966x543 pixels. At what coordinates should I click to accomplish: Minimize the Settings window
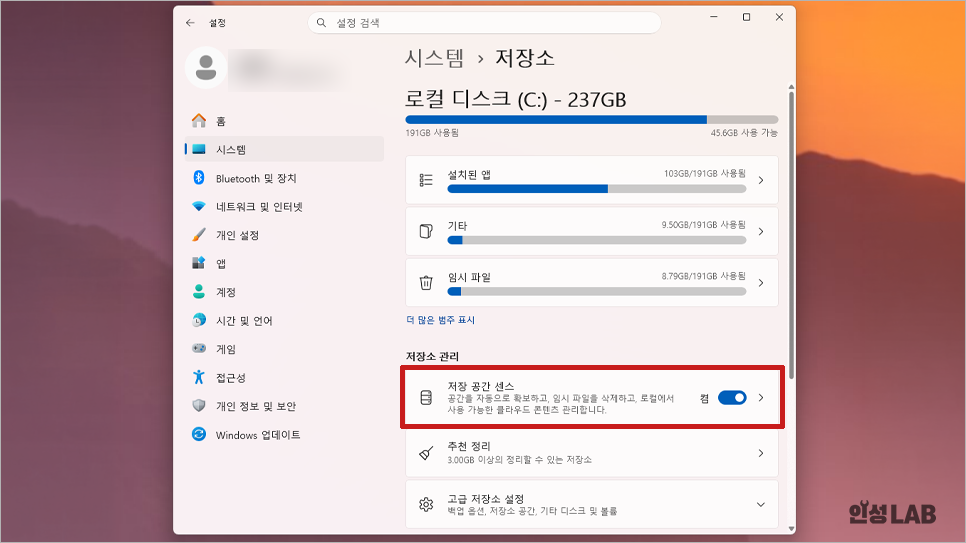pos(714,17)
